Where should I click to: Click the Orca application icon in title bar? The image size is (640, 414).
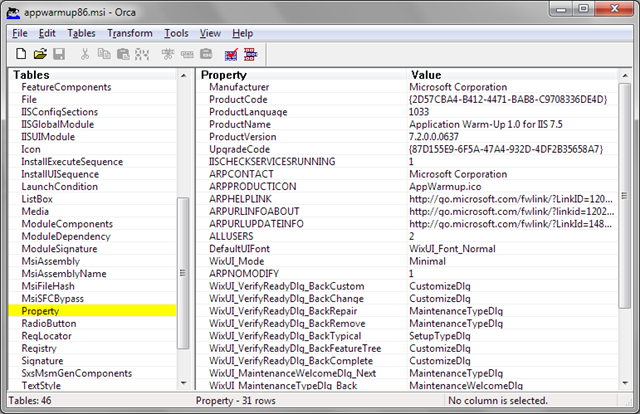coord(13,12)
